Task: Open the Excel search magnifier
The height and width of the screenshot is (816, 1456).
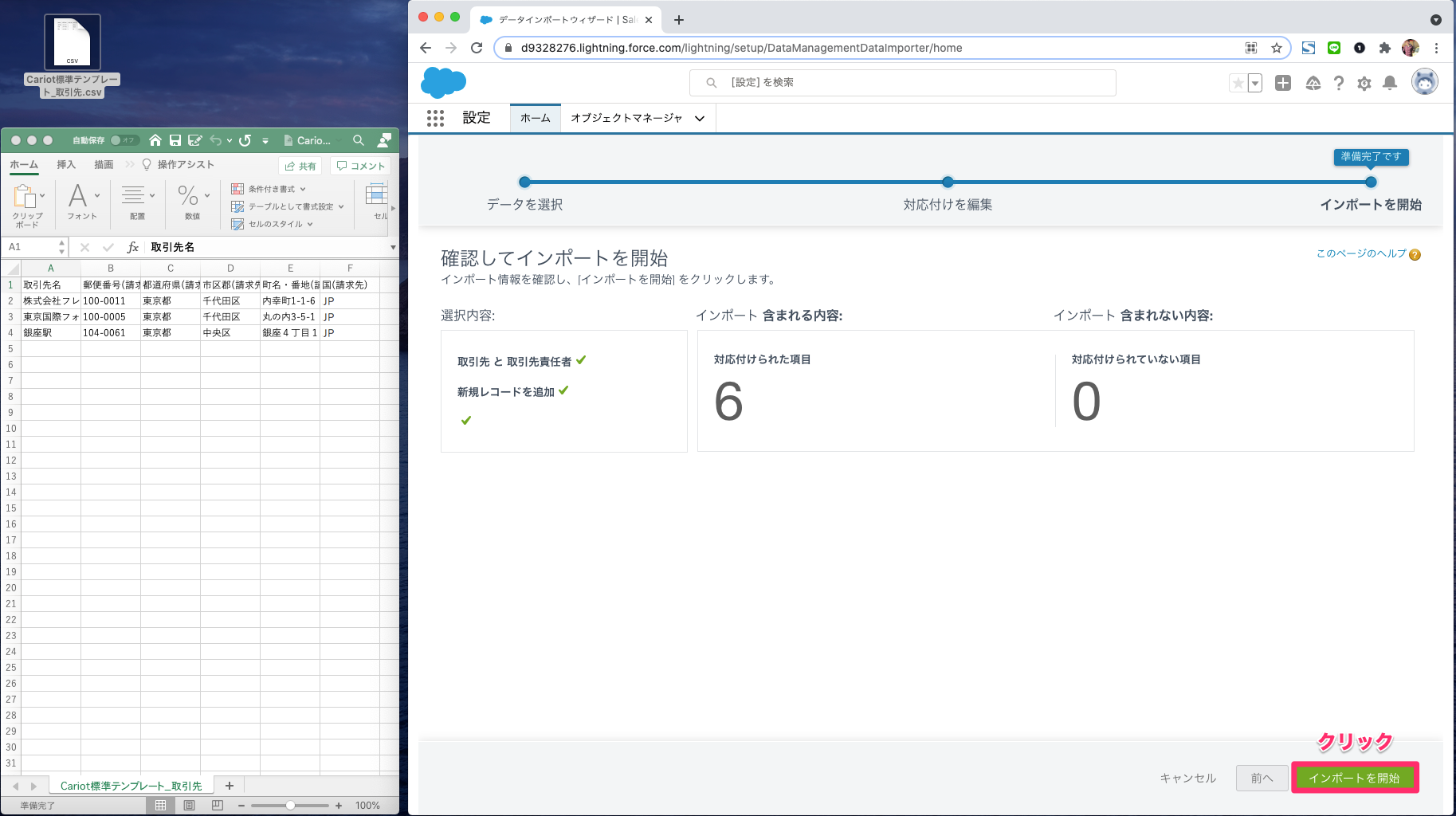Action: pyautogui.click(x=359, y=140)
